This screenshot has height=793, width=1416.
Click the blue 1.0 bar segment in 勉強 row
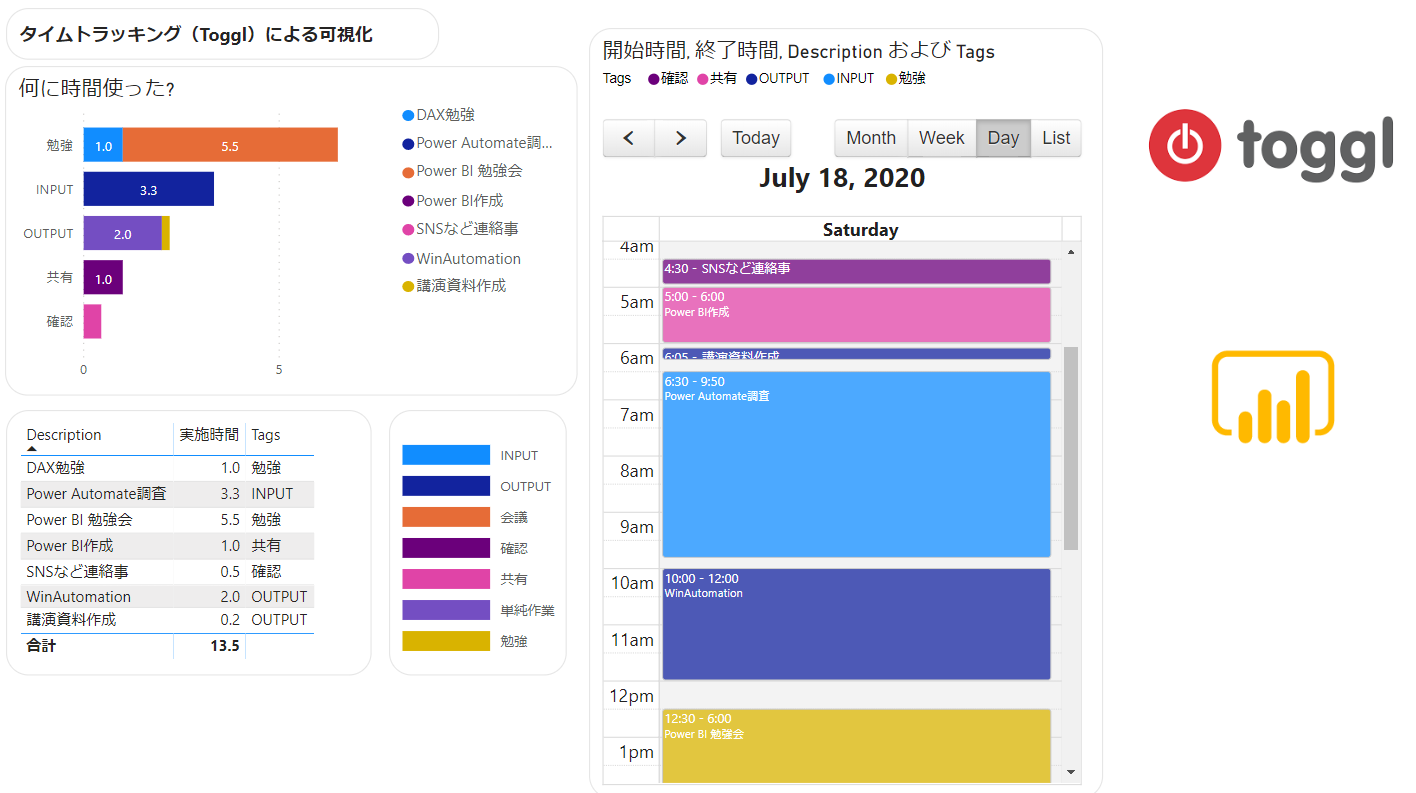tap(103, 145)
